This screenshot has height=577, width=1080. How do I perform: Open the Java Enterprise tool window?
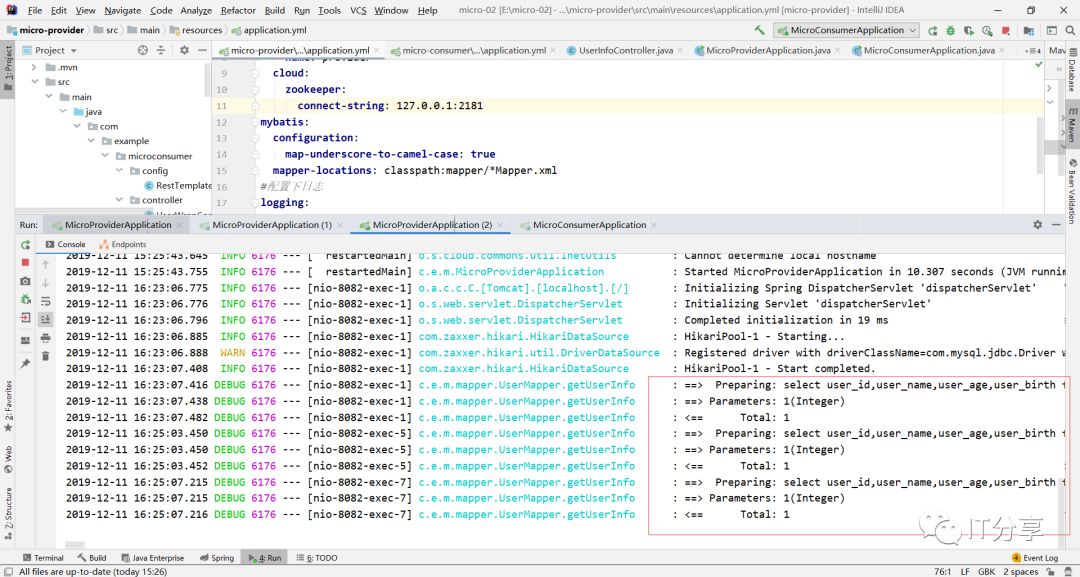pyautogui.click(x=152, y=558)
